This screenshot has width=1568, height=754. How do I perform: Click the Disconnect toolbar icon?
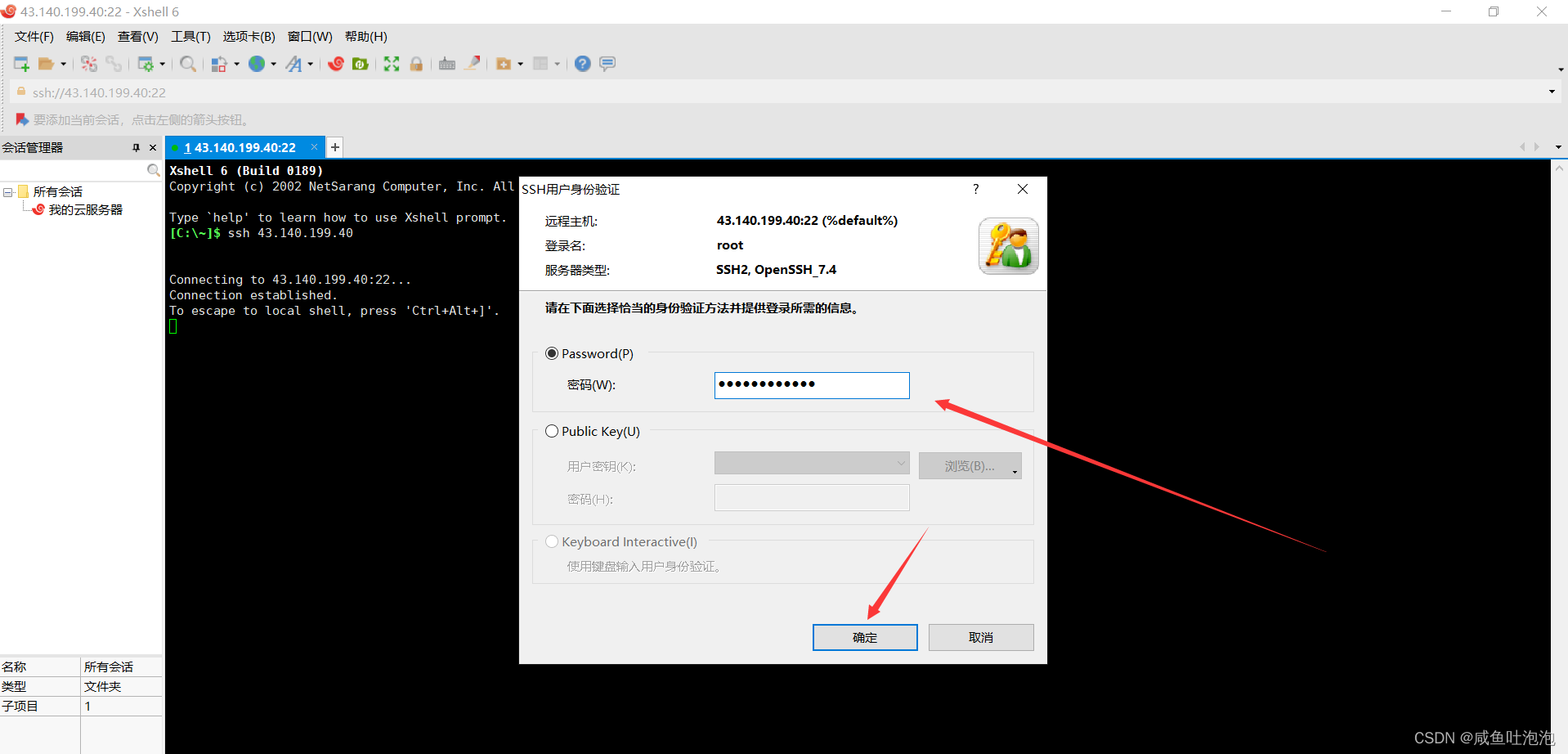tap(89, 64)
